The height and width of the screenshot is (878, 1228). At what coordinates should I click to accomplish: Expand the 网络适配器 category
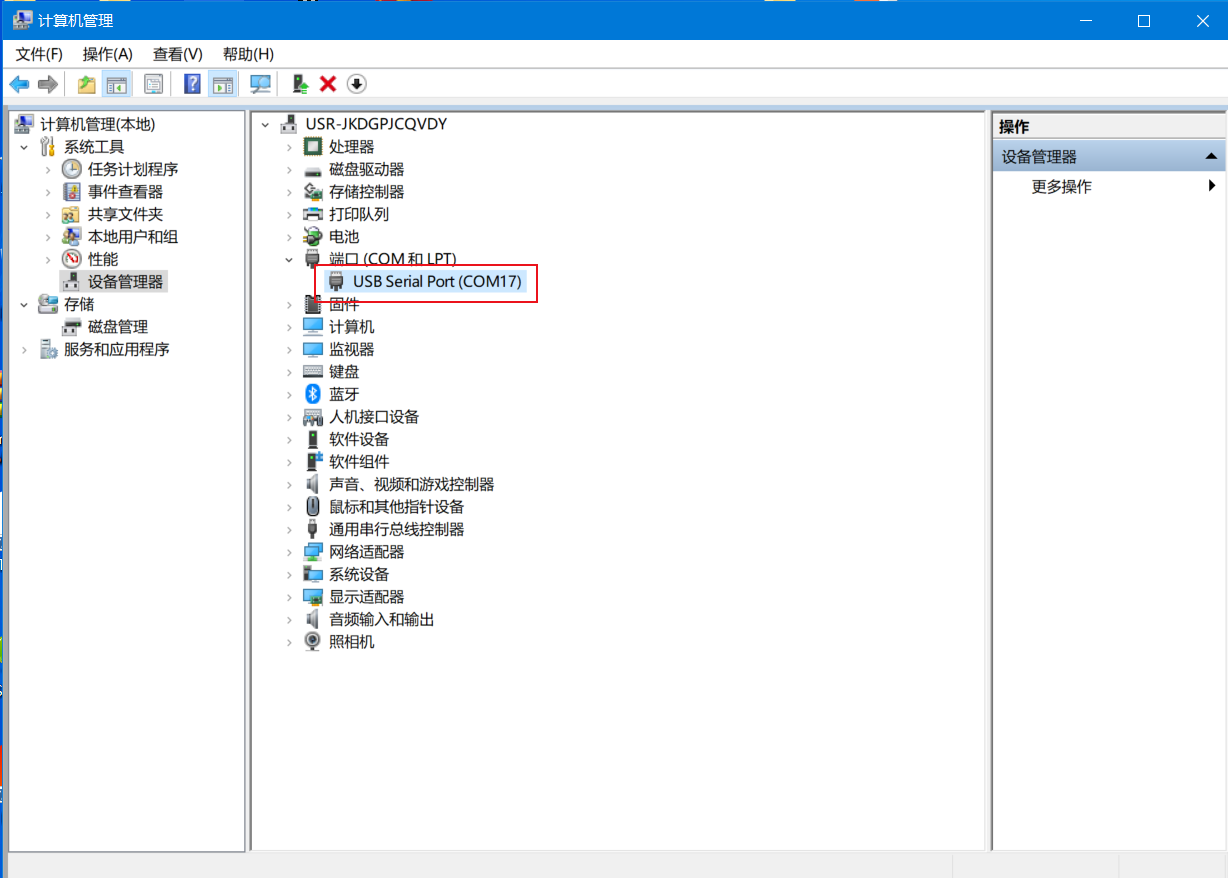tap(290, 552)
